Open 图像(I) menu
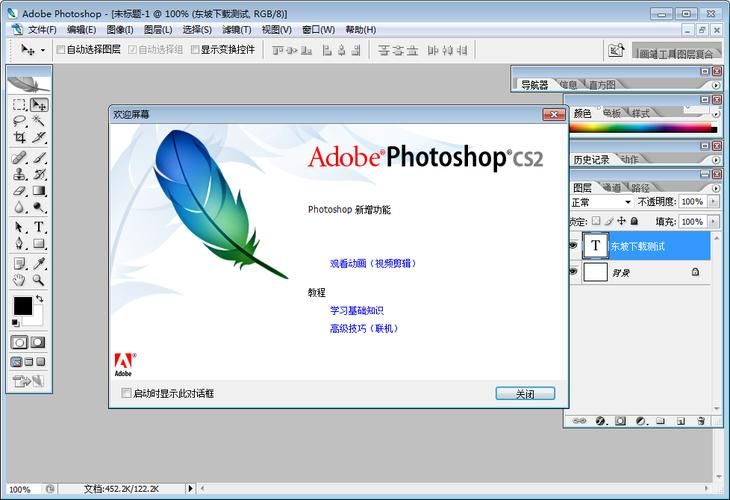Screen dimensions: 730x500 tap(120, 30)
